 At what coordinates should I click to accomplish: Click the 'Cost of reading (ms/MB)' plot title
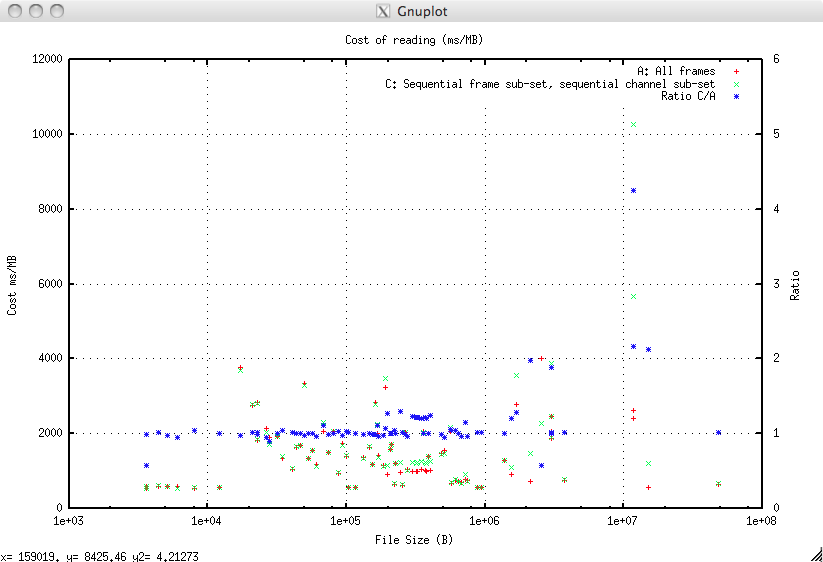point(414,40)
